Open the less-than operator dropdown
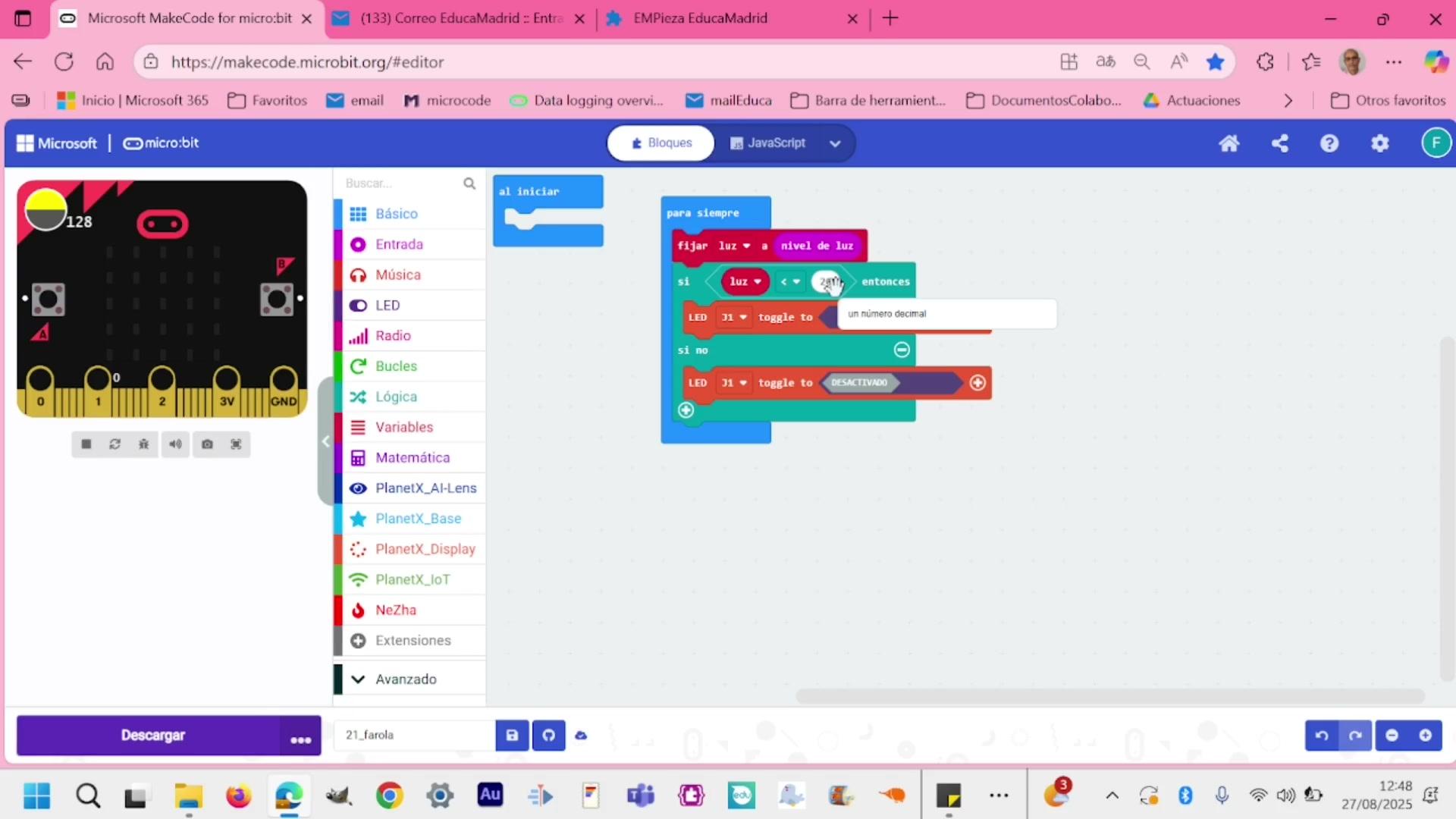This screenshot has height=819, width=1456. pos(790,282)
